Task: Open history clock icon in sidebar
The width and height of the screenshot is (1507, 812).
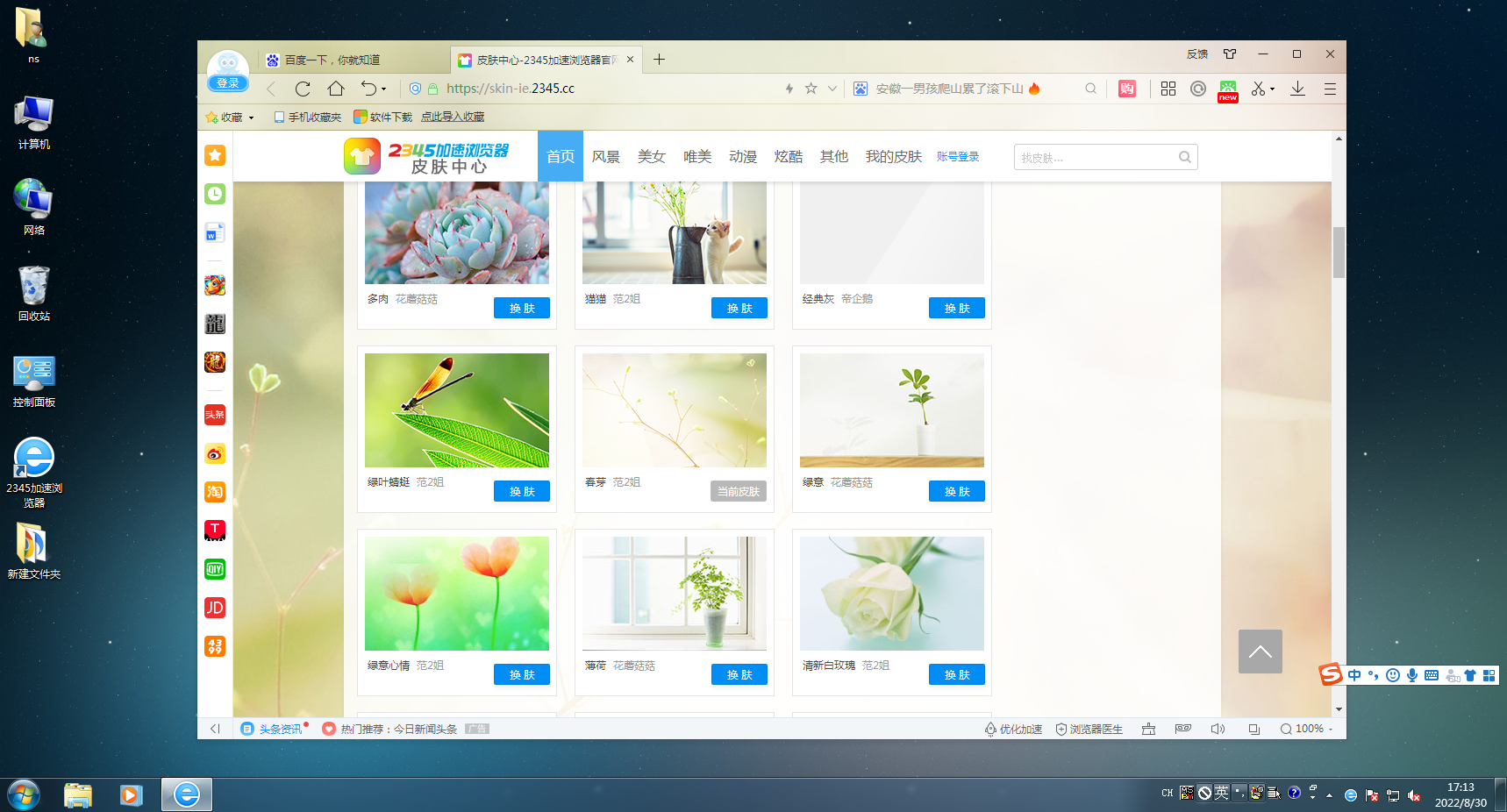Action: point(215,194)
